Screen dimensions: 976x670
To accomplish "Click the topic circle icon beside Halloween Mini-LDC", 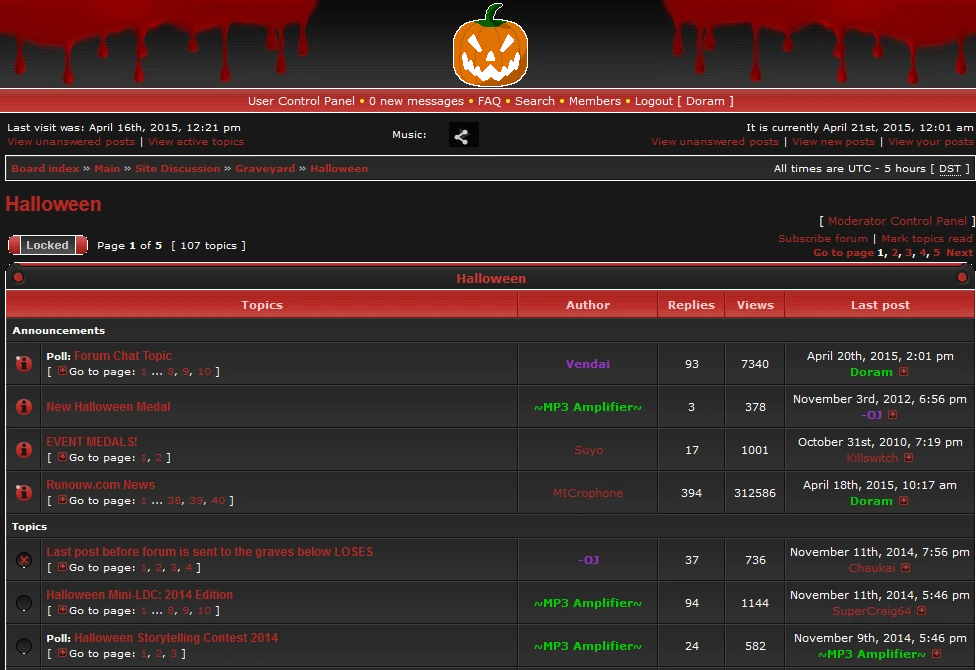I will [23, 602].
